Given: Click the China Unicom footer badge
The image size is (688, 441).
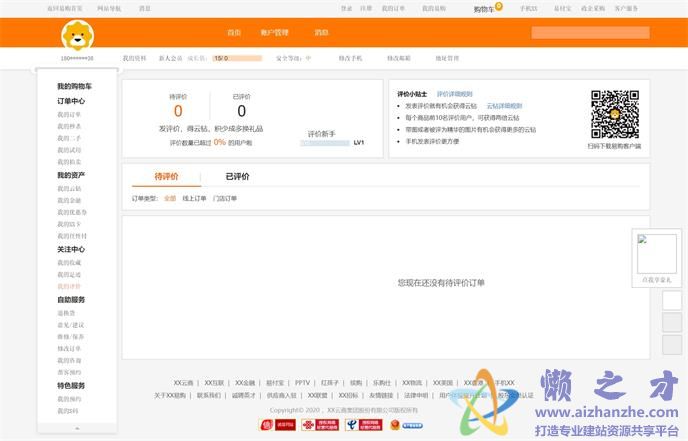Looking at the screenshot, I should point(320,425).
